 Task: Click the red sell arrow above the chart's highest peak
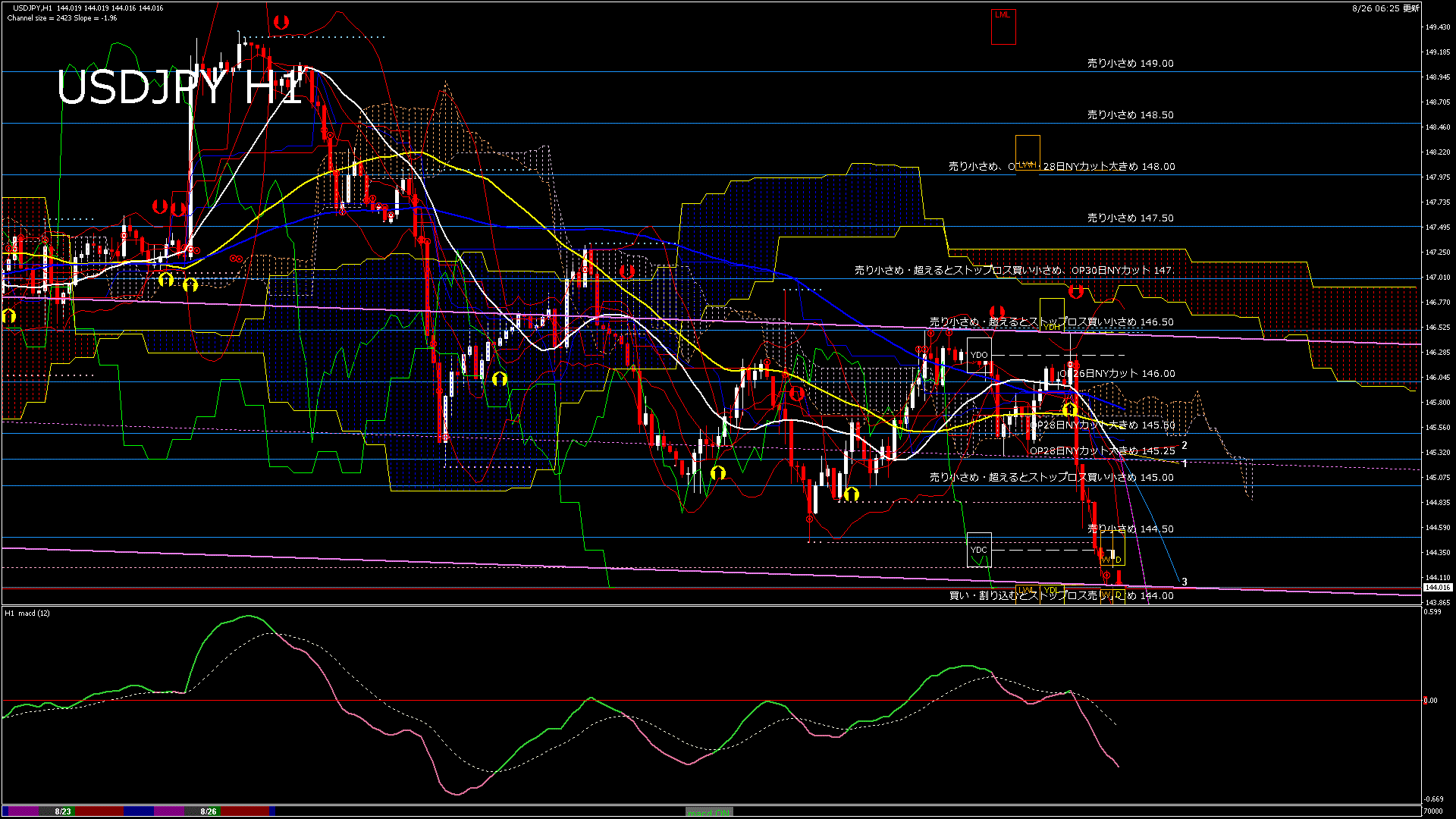coord(281,23)
